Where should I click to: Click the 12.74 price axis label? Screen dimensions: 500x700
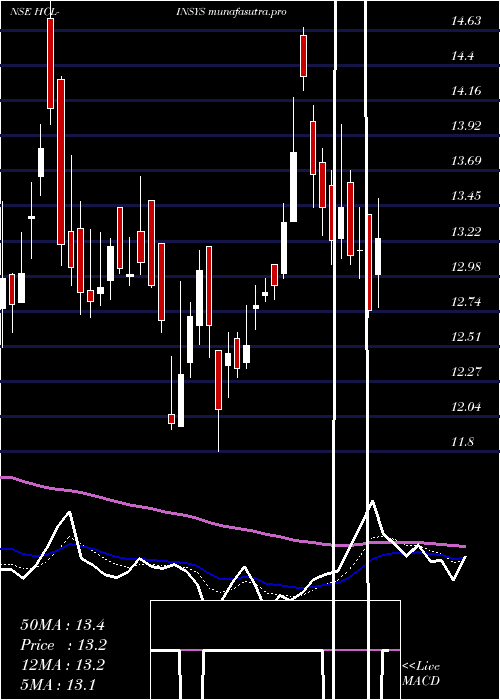pyautogui.click(x=466, y=302)
